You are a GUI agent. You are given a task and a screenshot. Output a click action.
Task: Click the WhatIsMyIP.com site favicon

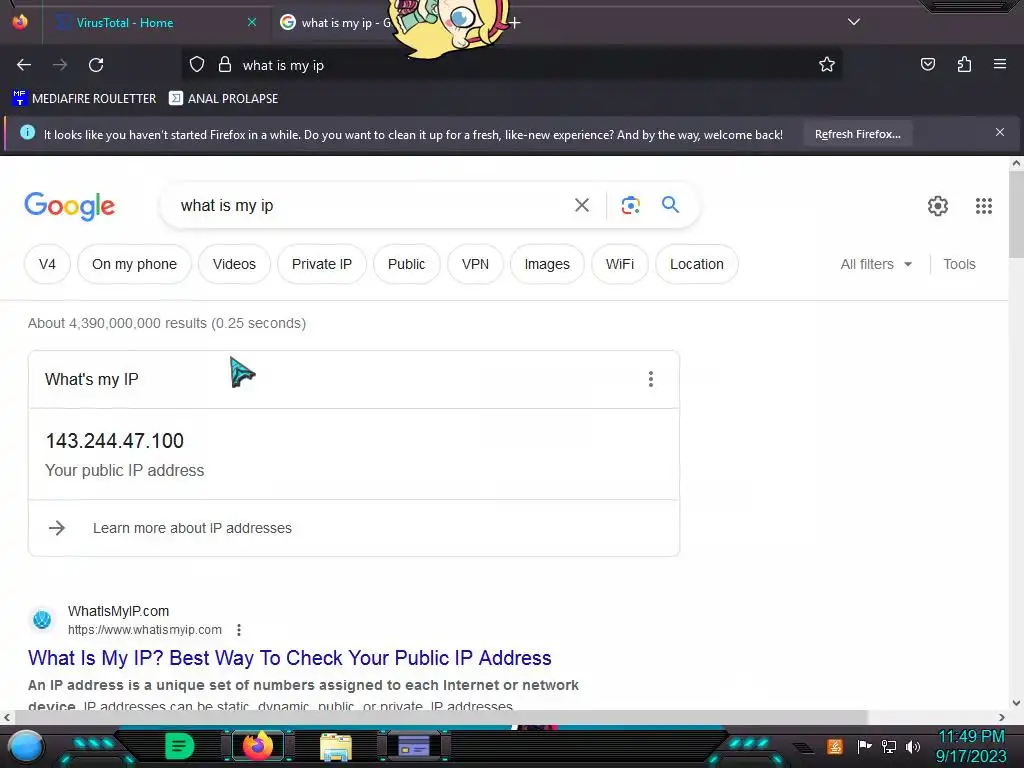coord(42,619)
